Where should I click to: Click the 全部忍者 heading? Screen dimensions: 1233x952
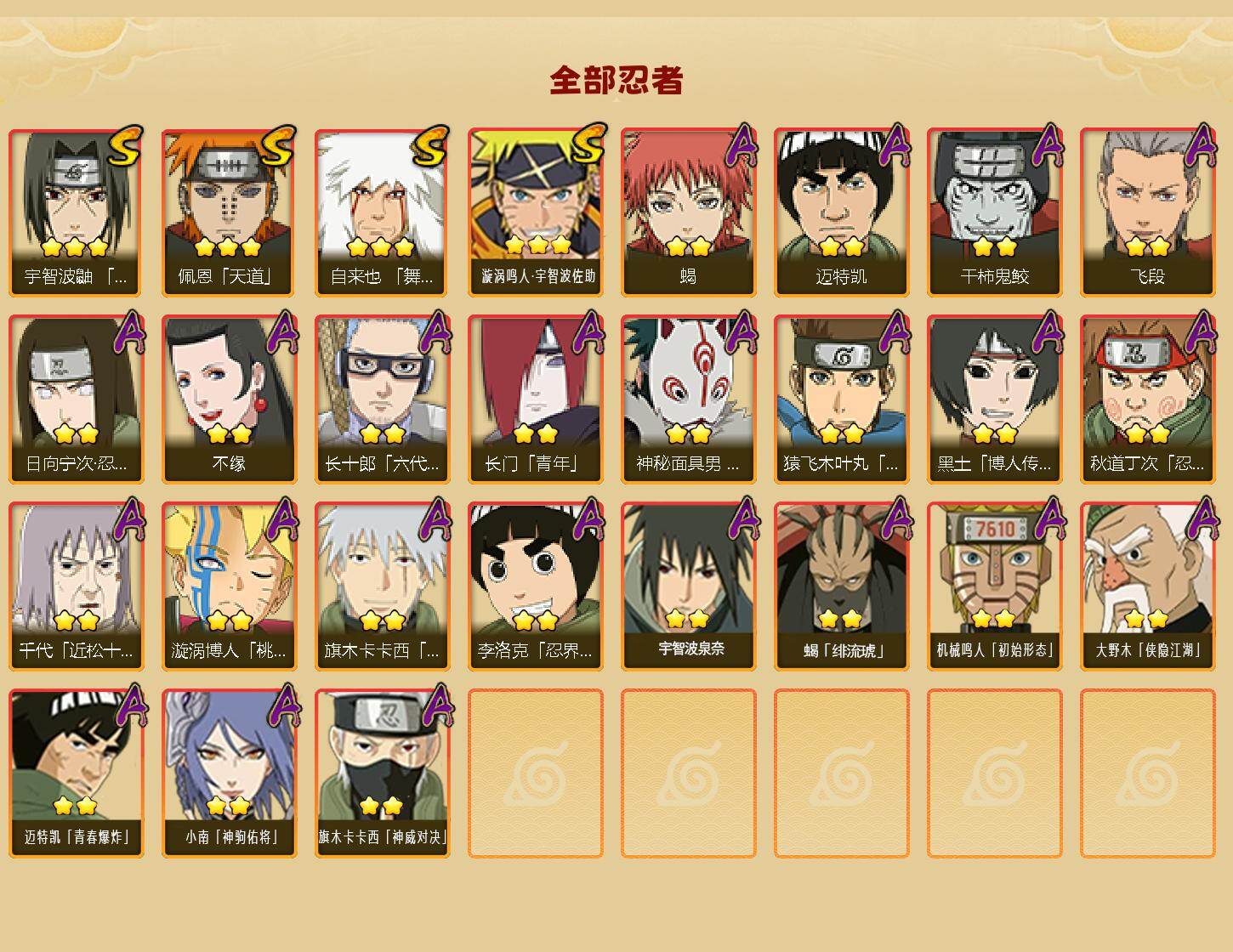pos(616,80)
